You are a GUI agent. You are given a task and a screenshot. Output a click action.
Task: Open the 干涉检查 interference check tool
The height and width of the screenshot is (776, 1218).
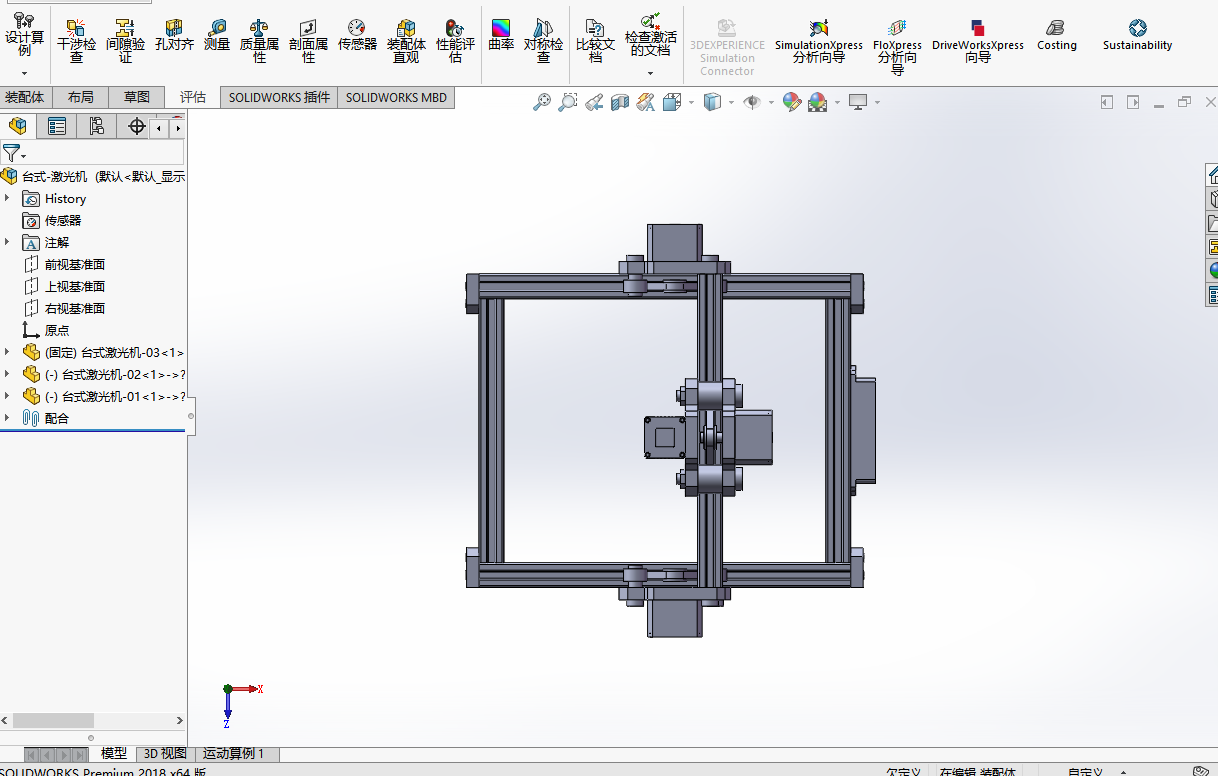[x=76, y=42]
